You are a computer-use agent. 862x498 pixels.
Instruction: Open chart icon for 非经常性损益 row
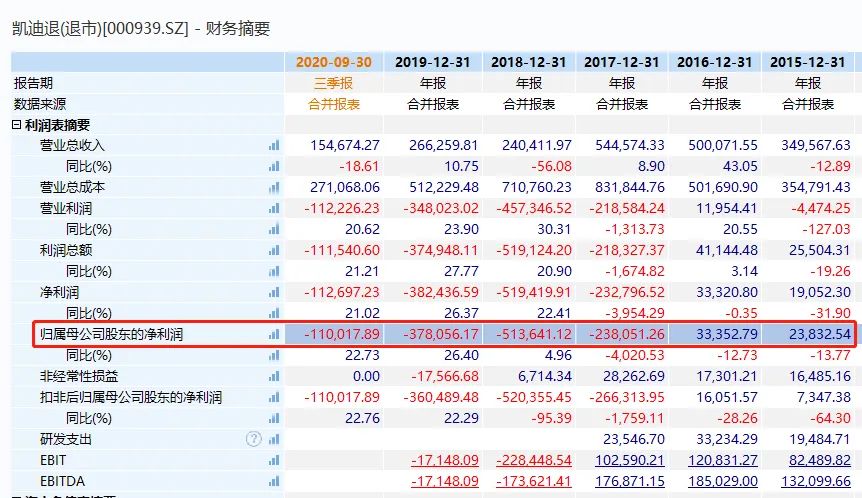(x=274, y=377)
